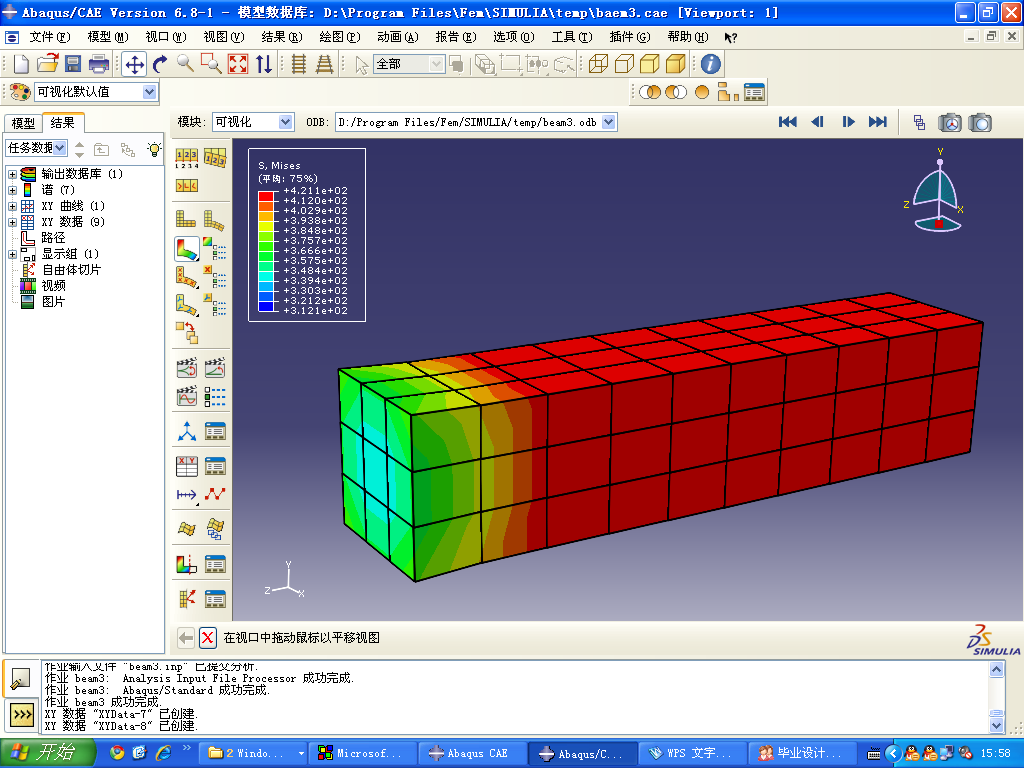Enable the shaded render style
The height and width of the screenshot is (768, 1024).
click(x=676, y=64)
